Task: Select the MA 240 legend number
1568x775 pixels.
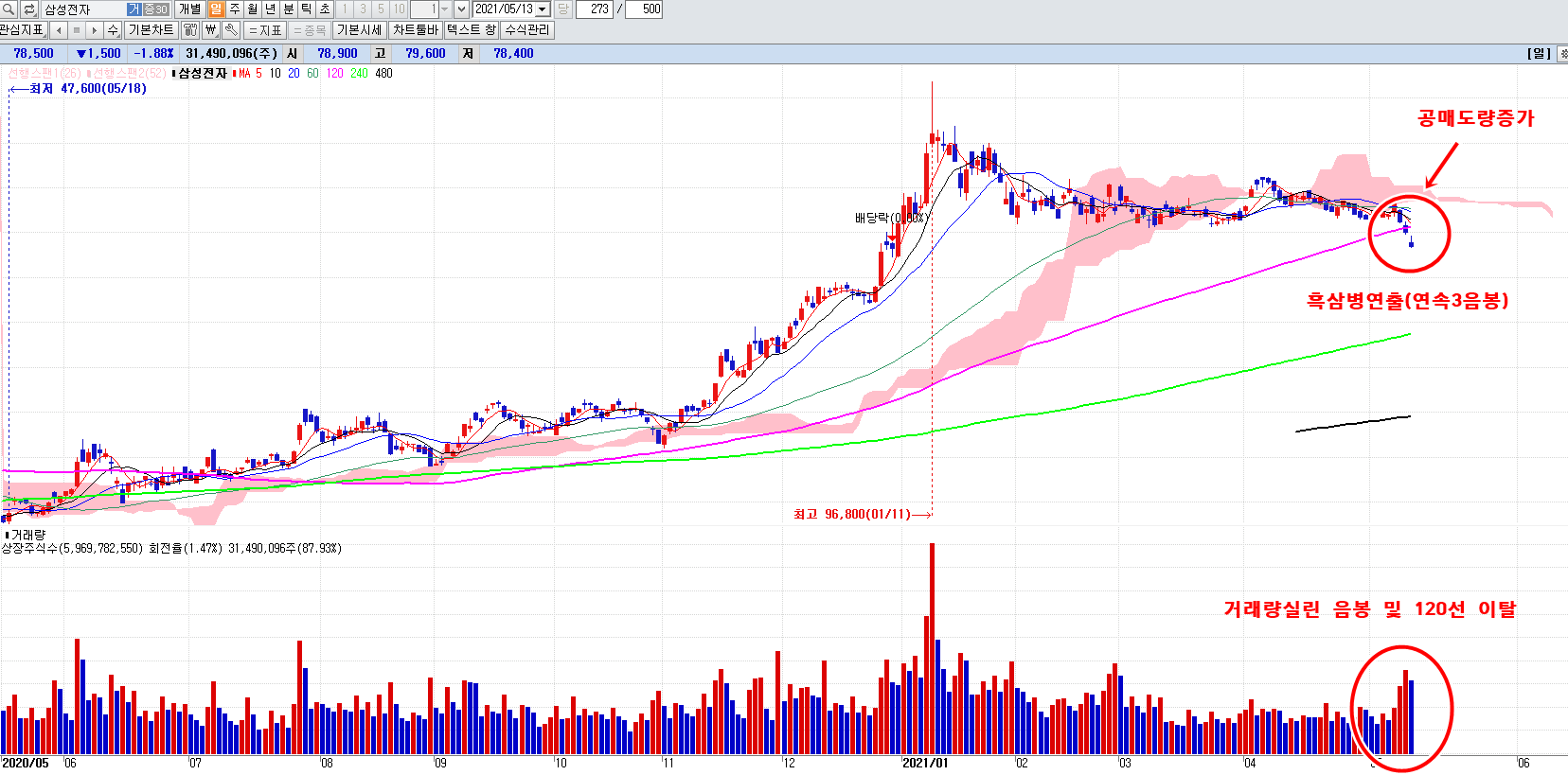Action: (x=359, y=73)
